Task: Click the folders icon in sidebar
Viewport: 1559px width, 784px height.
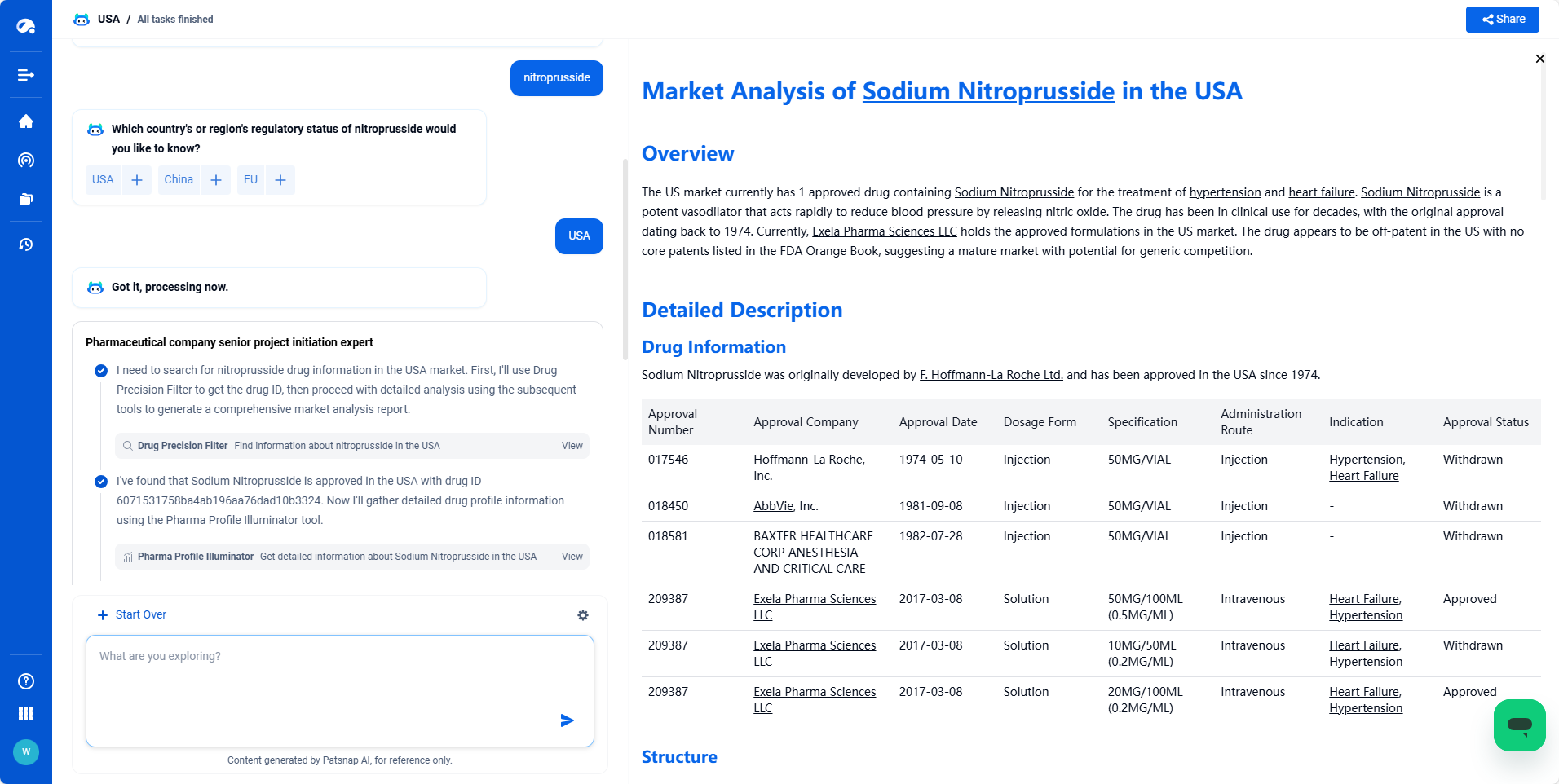Action: click(x=26, y=199)
